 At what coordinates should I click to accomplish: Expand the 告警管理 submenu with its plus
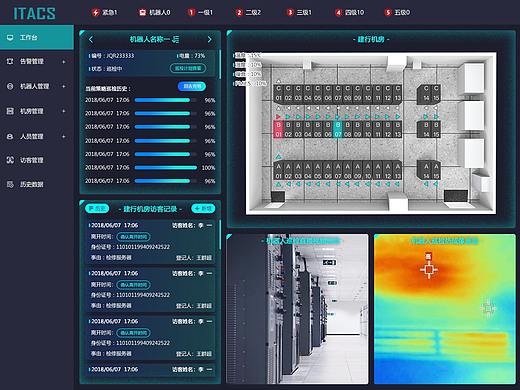(x=64, y=62)
